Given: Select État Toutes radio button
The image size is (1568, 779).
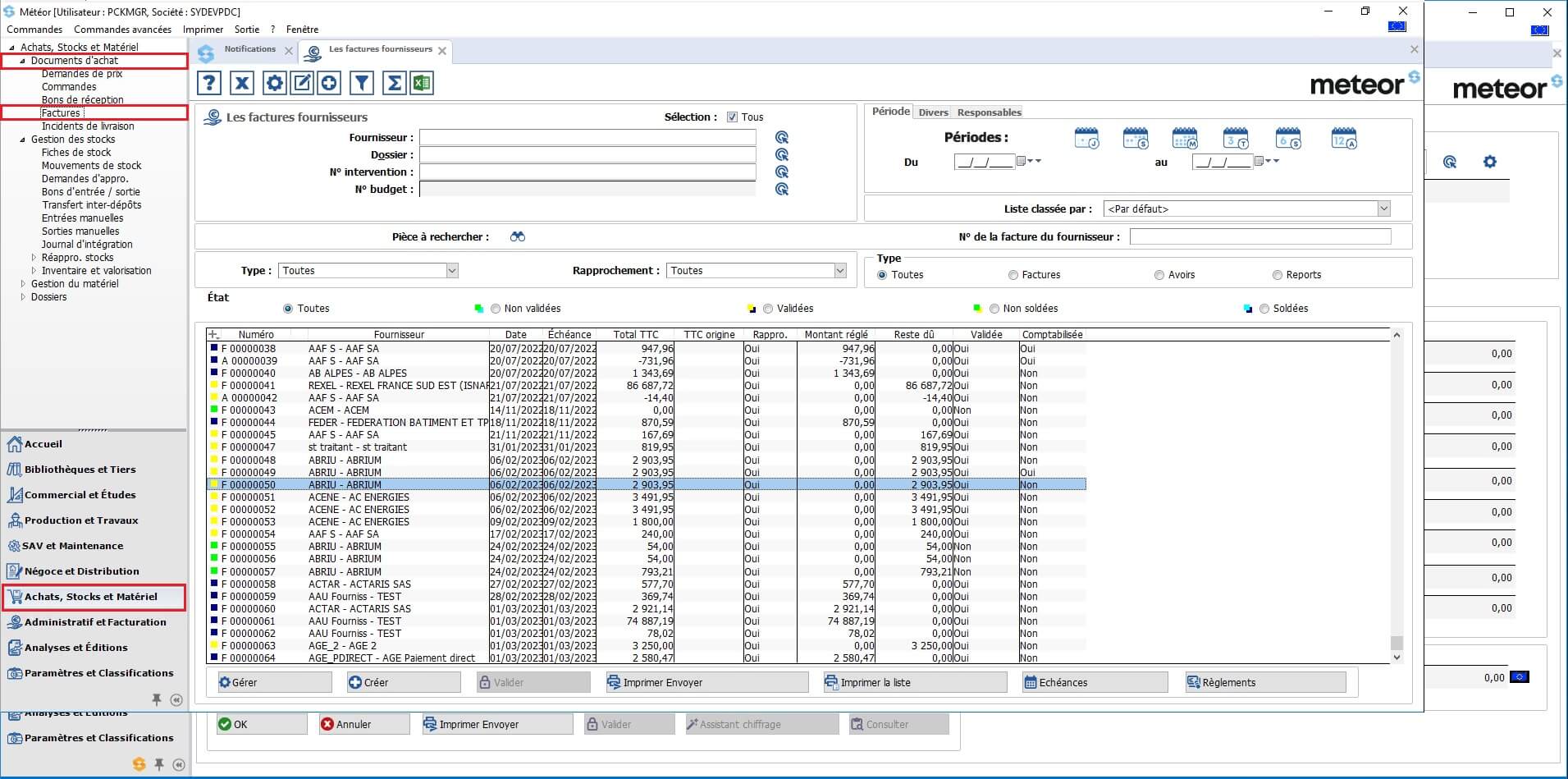Looking at the screenshot, I should [288, 309].
